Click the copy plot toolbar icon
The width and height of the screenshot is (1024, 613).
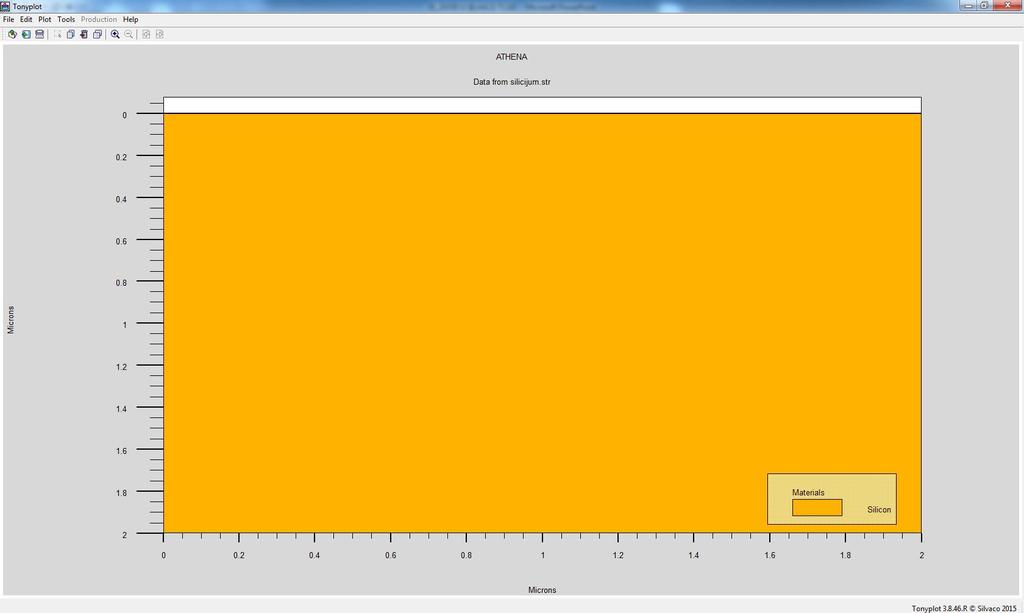71,34
